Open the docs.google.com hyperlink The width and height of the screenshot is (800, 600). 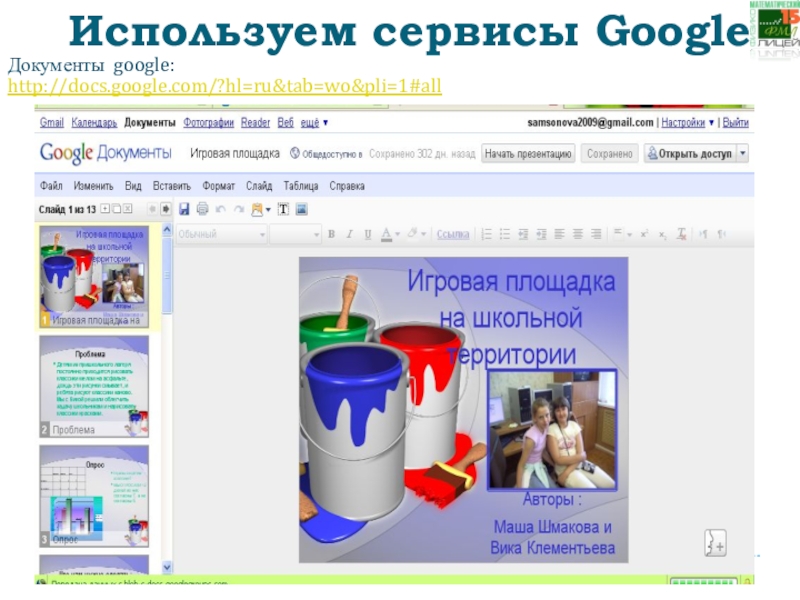pos(224,88)
